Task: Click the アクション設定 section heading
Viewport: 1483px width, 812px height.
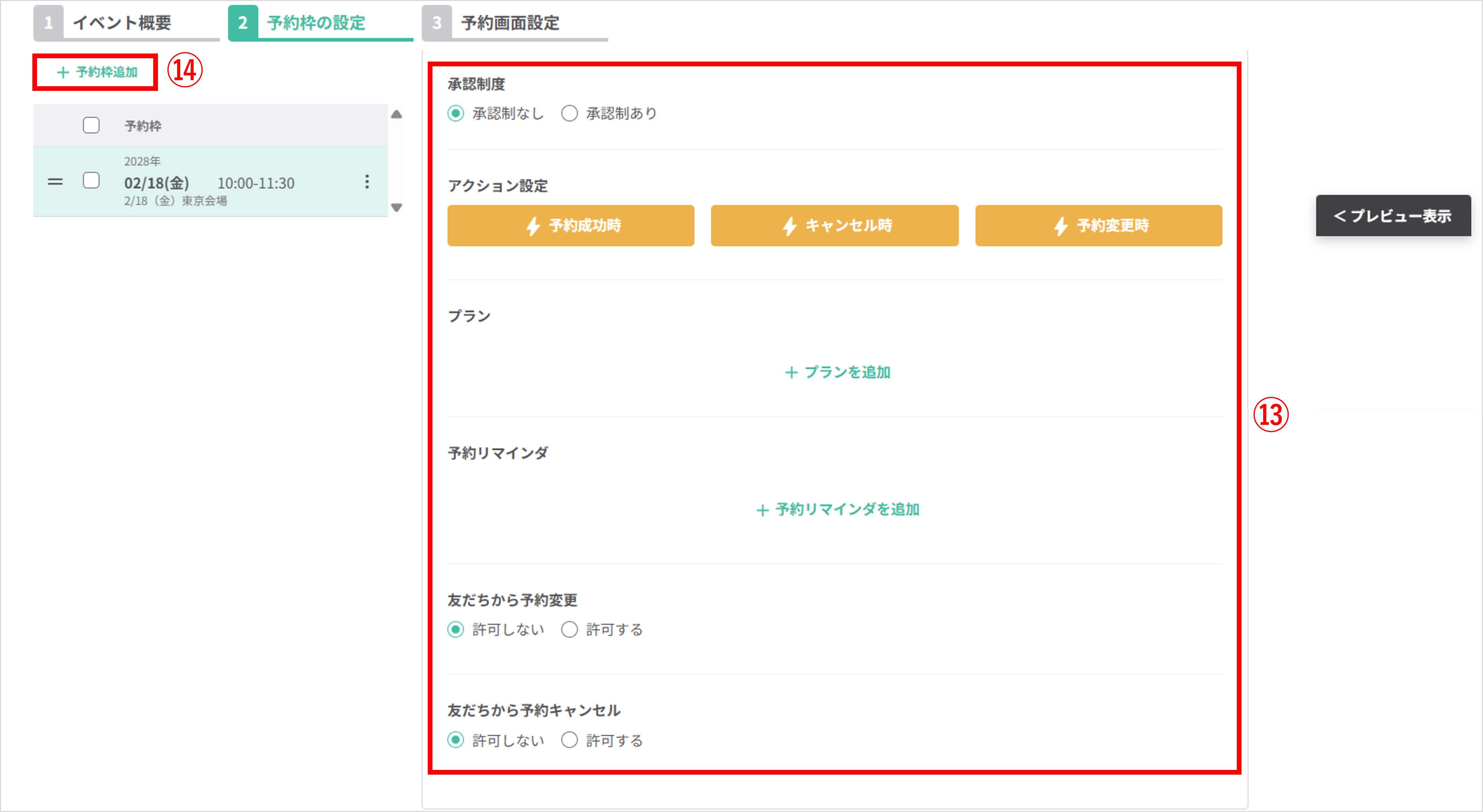Action: [497, 186]
